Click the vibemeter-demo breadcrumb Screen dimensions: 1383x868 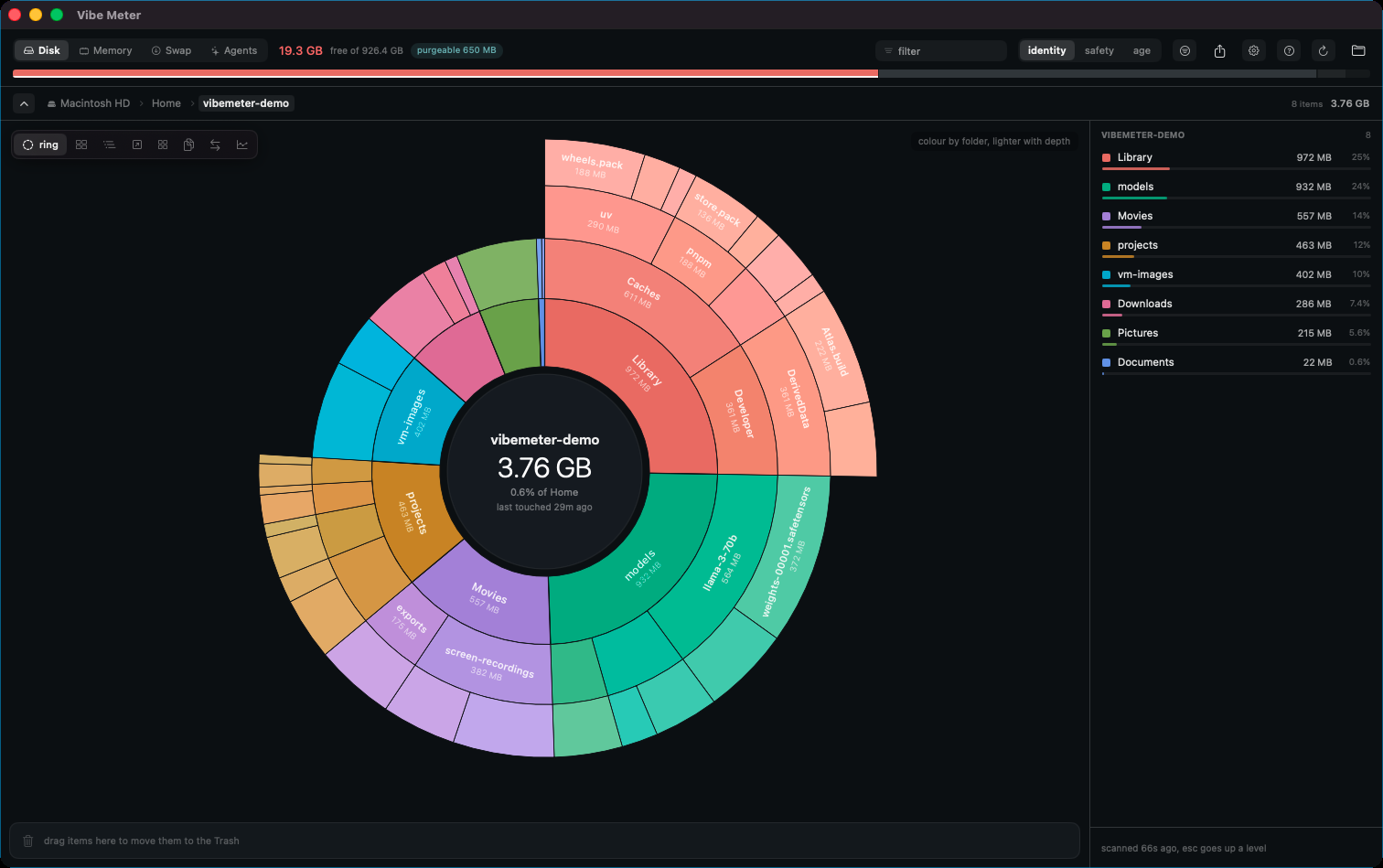pos(246,103)
